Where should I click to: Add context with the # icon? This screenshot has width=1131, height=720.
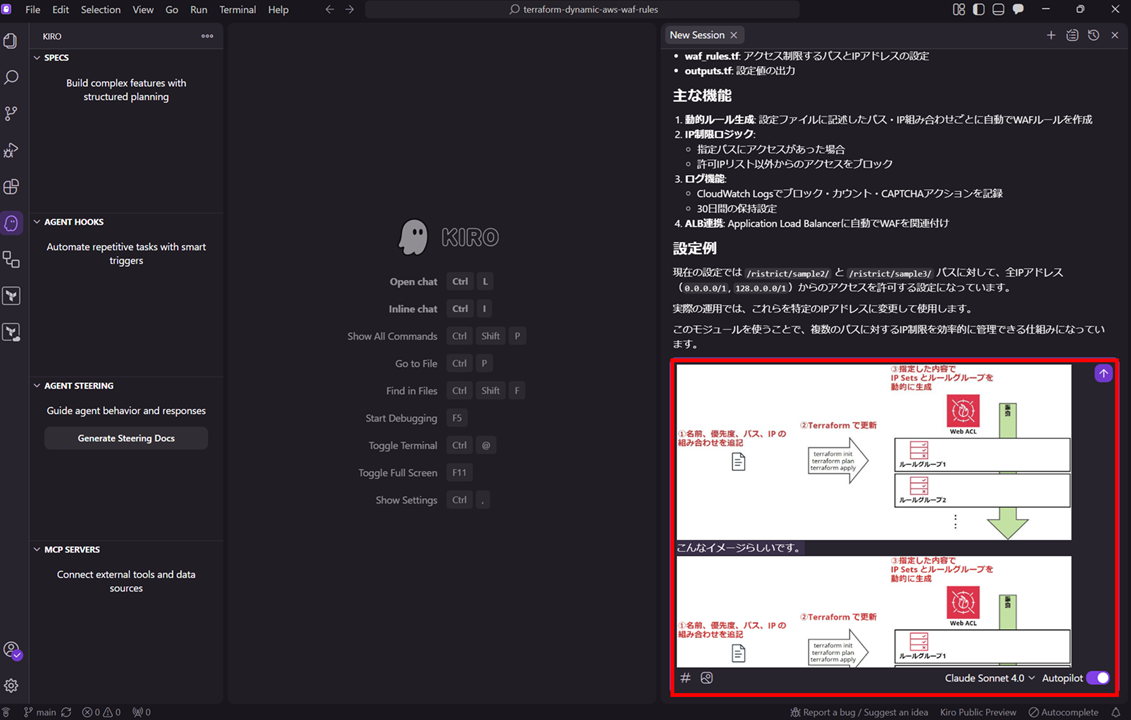pos(685,677)
